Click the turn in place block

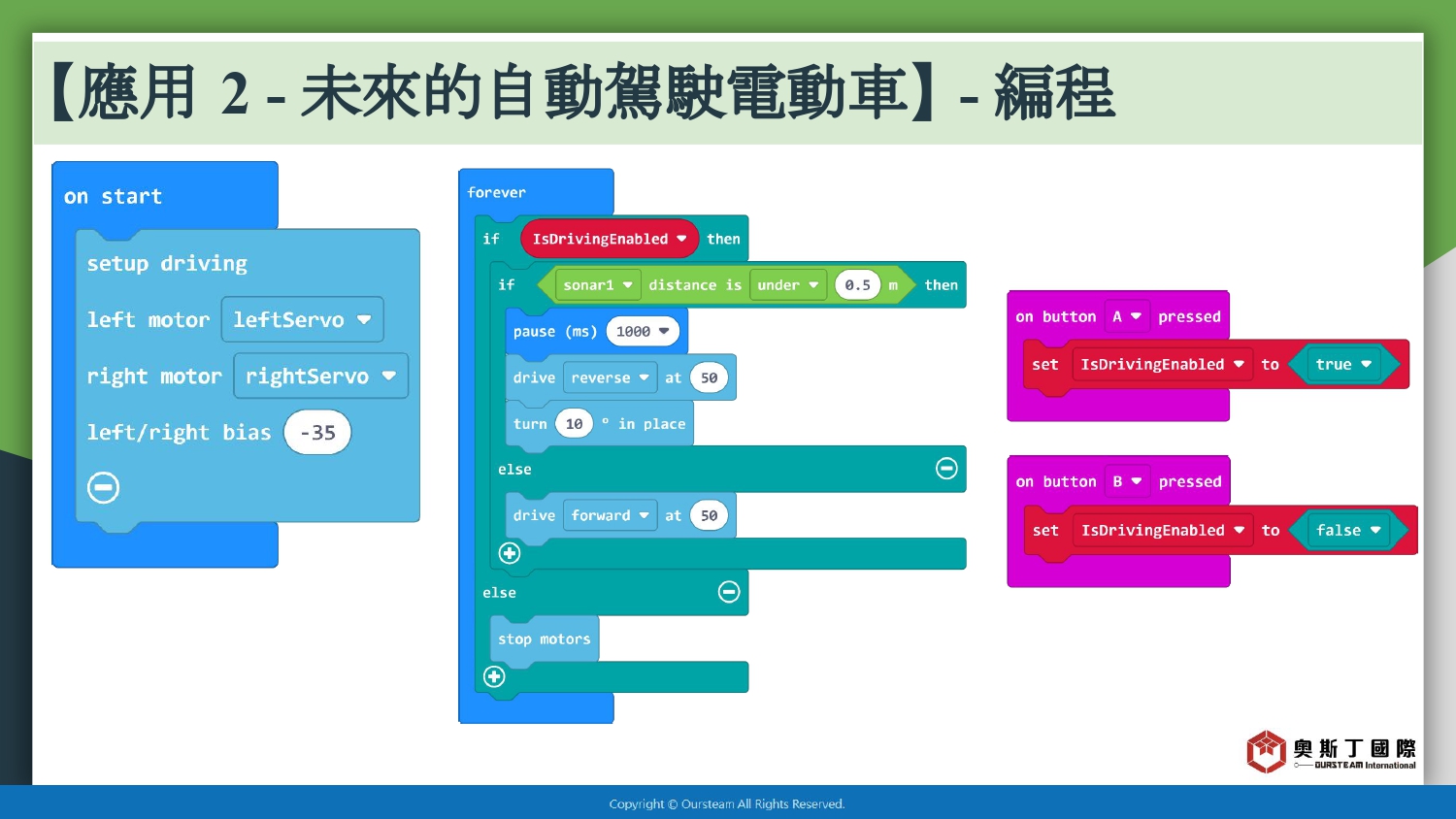coord(600,424)
